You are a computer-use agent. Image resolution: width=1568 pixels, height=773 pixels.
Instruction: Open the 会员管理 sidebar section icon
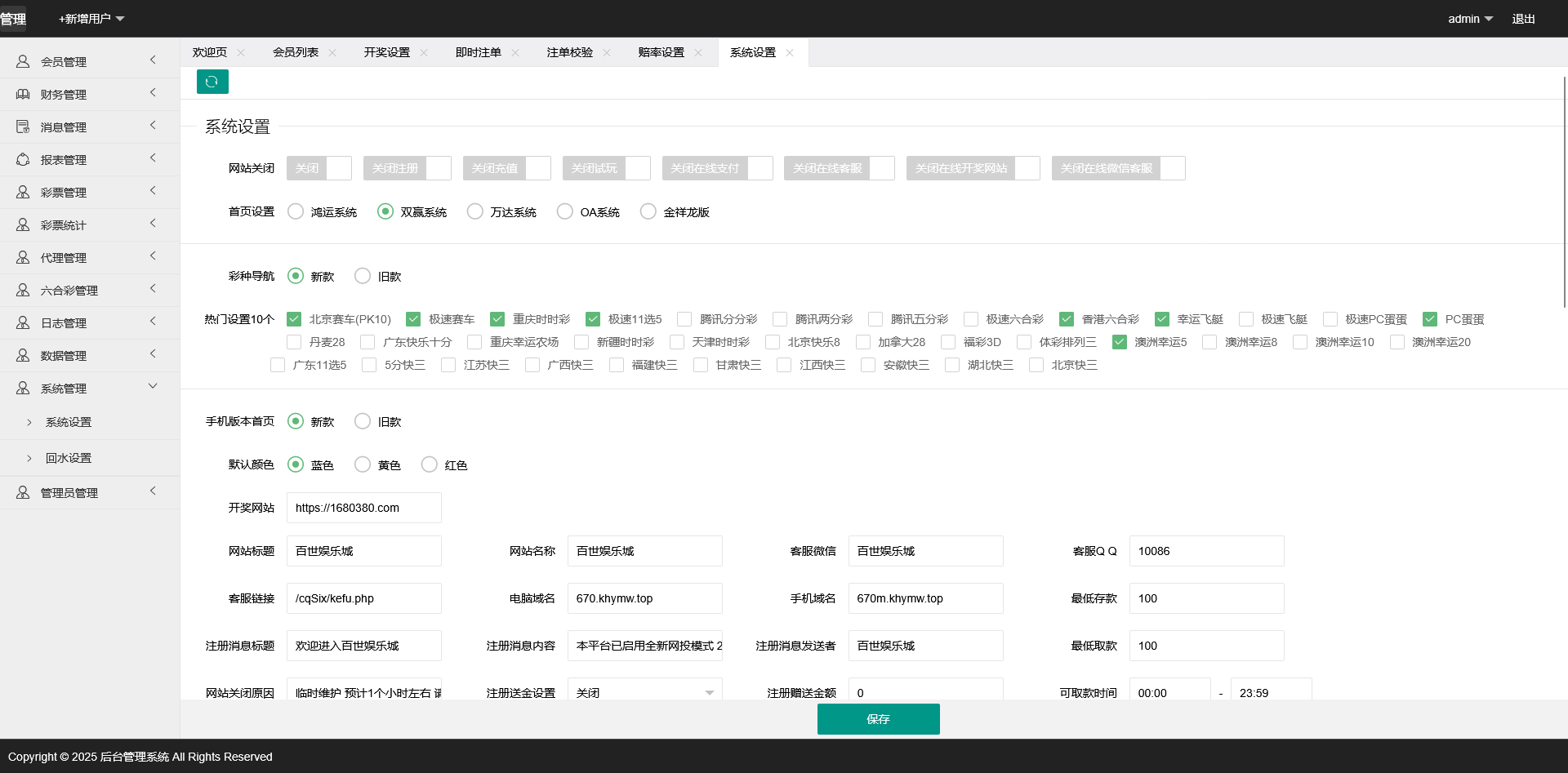[x=22, y=60]
